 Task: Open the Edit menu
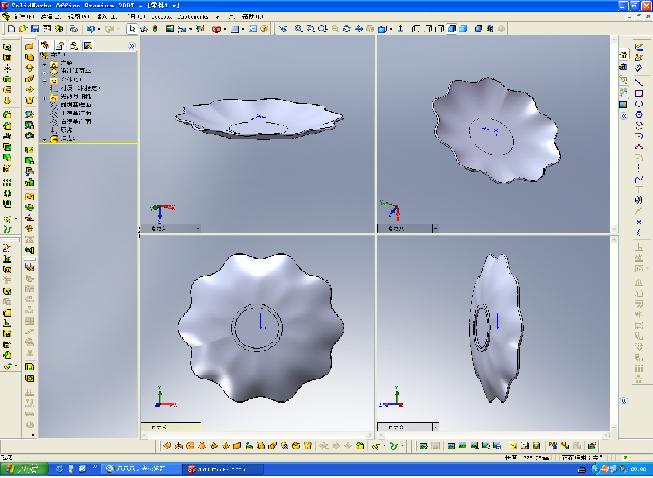coord(51,17)
